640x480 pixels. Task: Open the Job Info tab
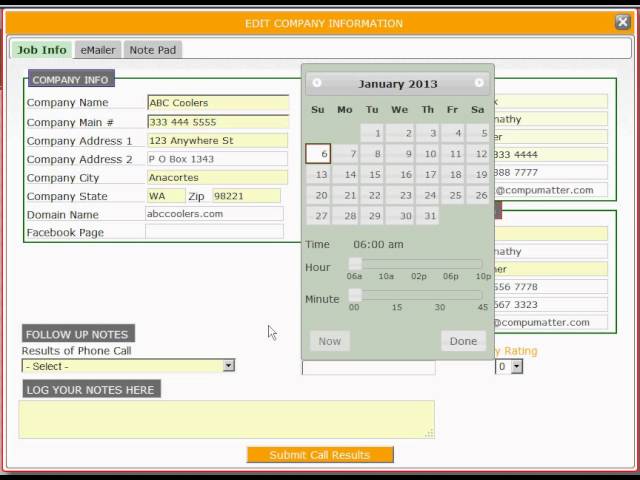pyautogui.click(x=42, y=50)
